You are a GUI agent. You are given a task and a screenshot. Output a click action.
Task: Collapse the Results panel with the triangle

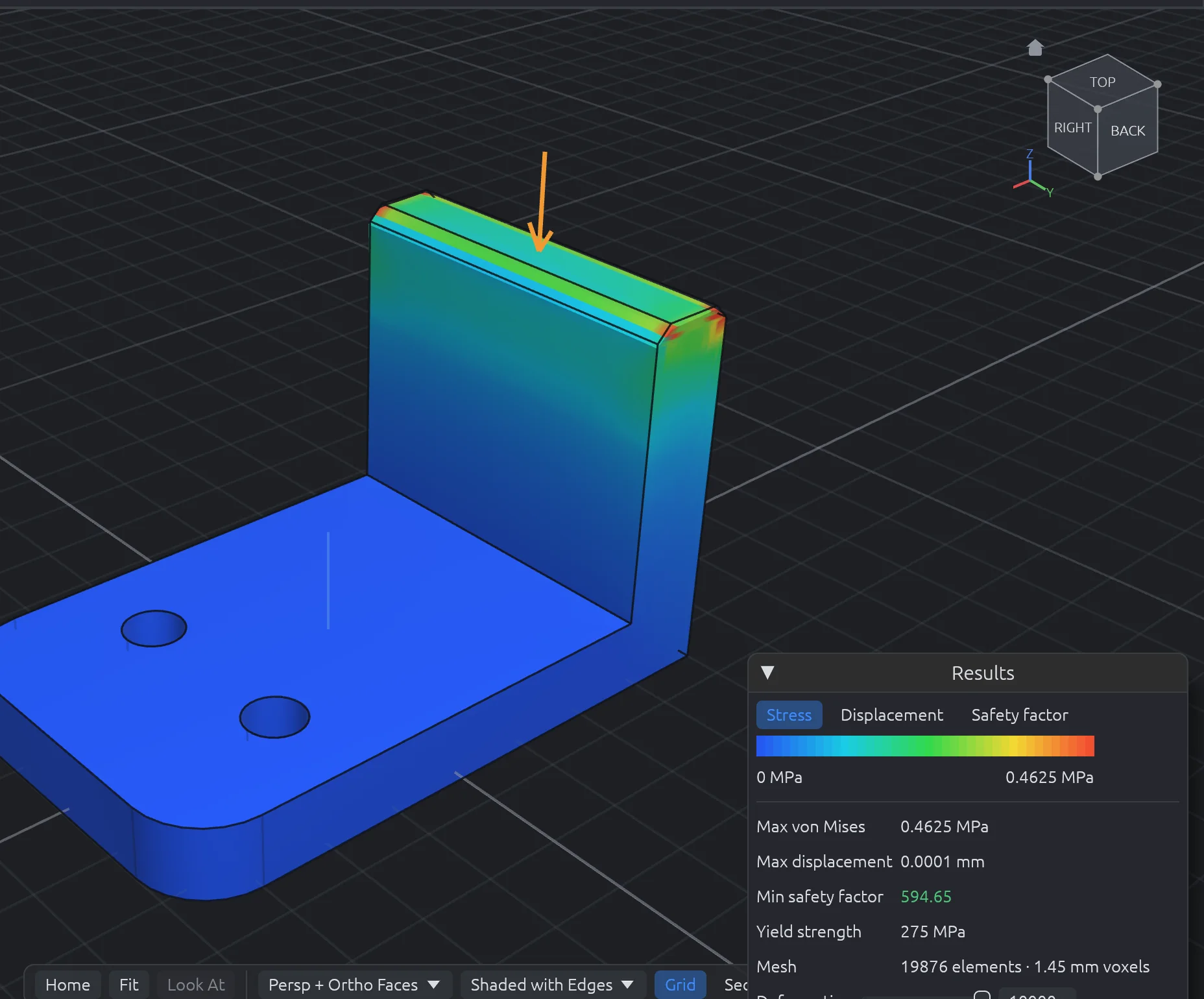[x=767, y=673]
